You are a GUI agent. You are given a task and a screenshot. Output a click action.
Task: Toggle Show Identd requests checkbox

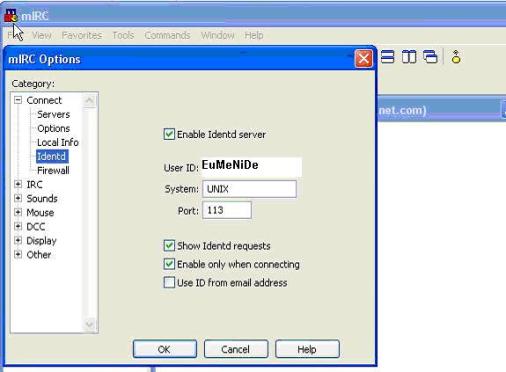click(x=169, y=246)
